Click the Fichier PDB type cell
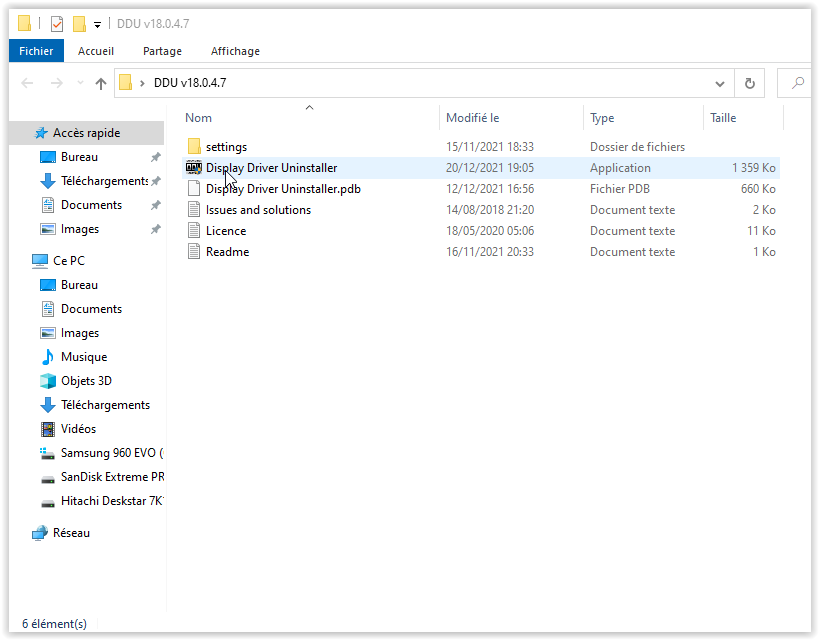Image resolution: width=819 pixels, height=640 pixels. point(619,189)
